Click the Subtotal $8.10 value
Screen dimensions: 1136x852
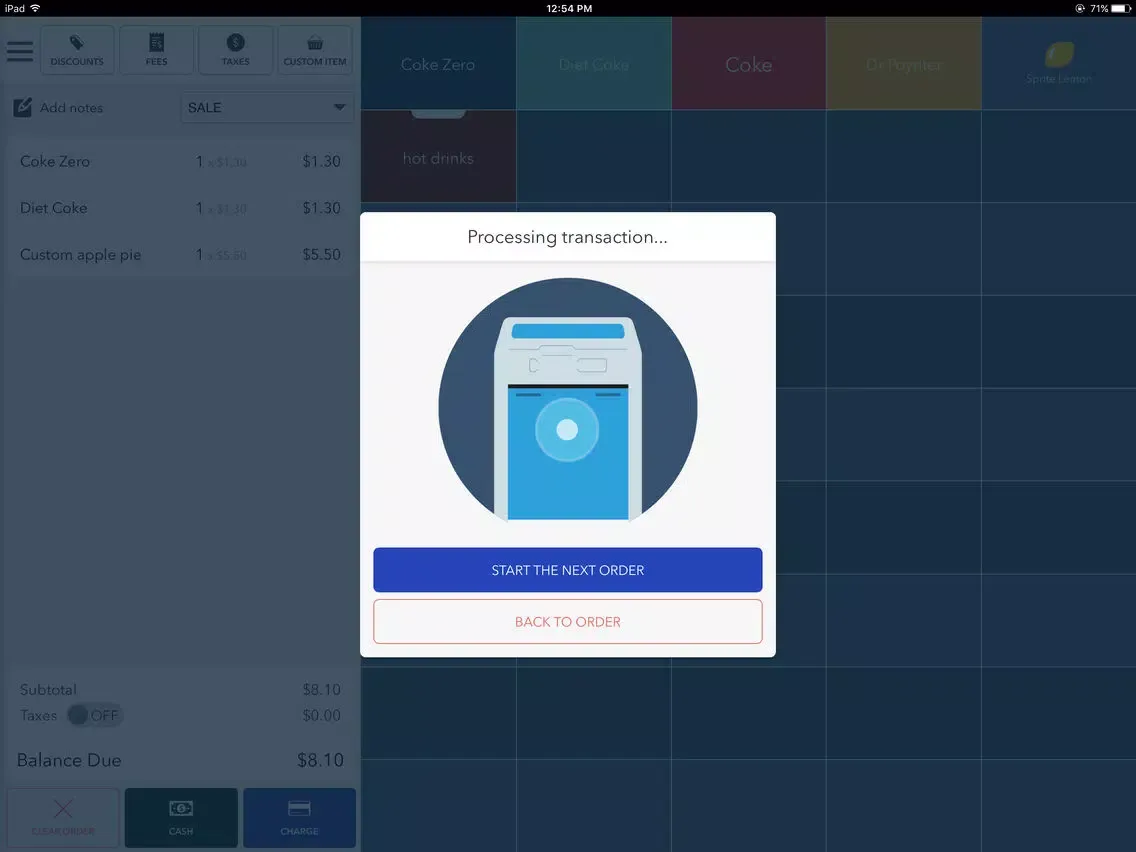[x=322, y=690]
